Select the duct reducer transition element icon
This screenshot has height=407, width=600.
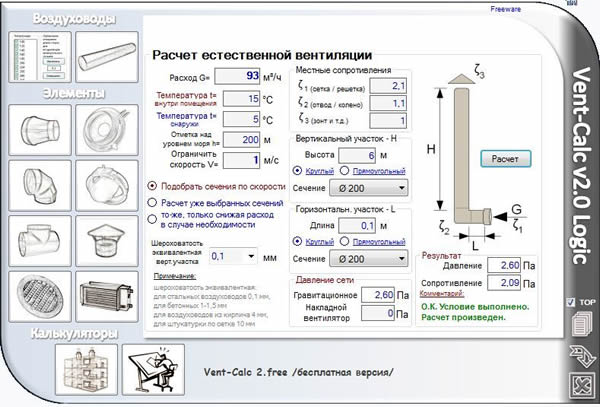coord(40,130)
